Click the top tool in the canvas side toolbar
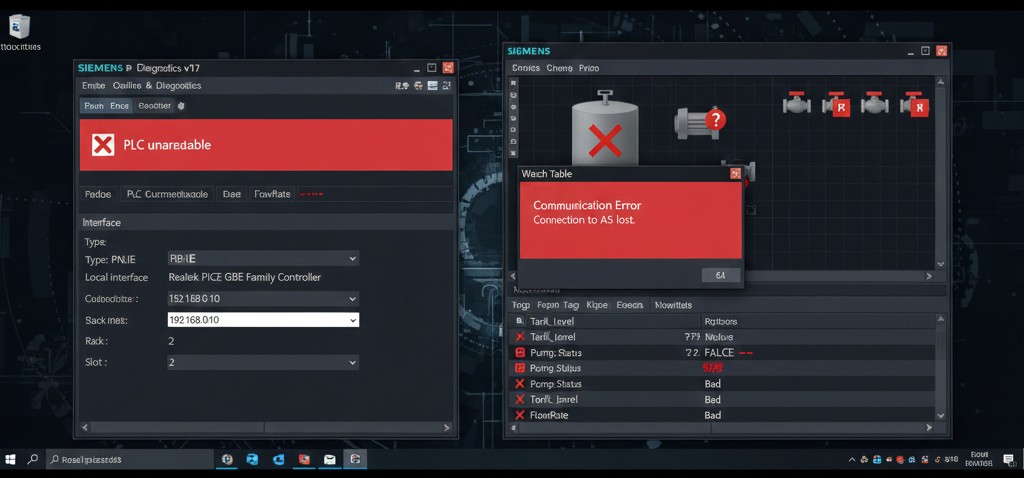The width and height of the screenshot is (1024, 478). [x=513, y=84]
